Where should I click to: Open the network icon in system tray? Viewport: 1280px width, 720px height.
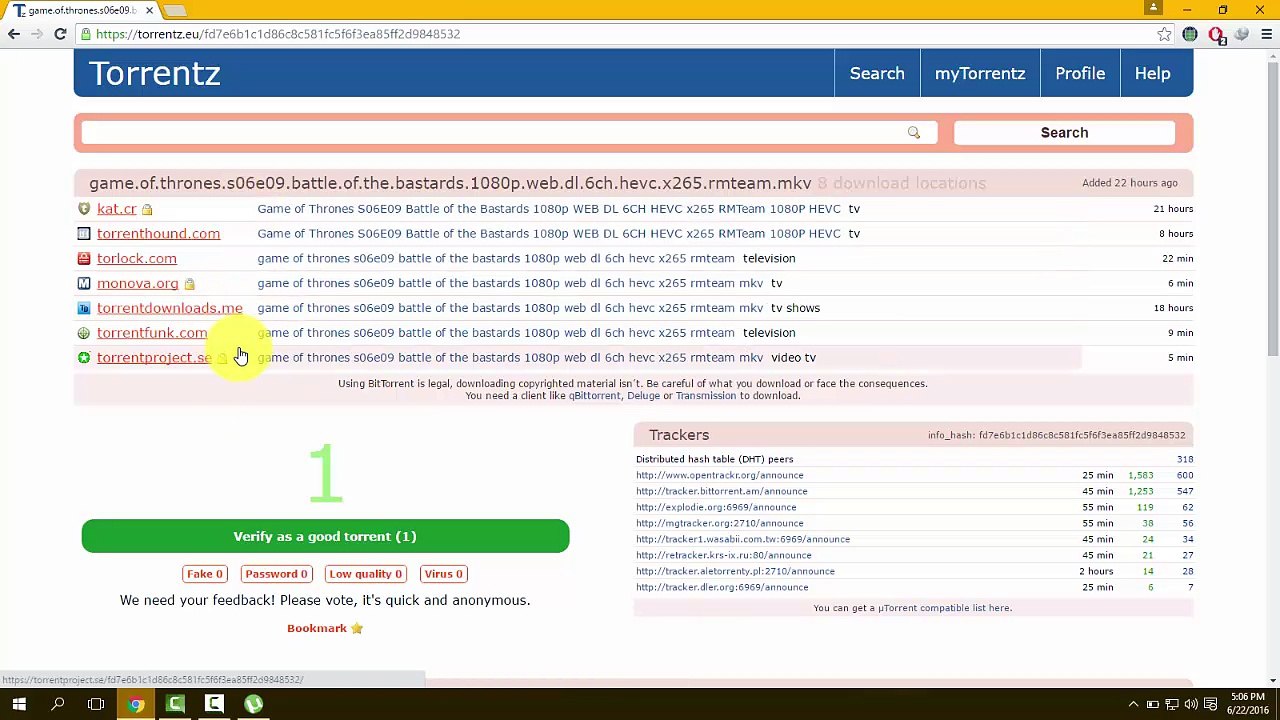click(x=1172, y=704)
